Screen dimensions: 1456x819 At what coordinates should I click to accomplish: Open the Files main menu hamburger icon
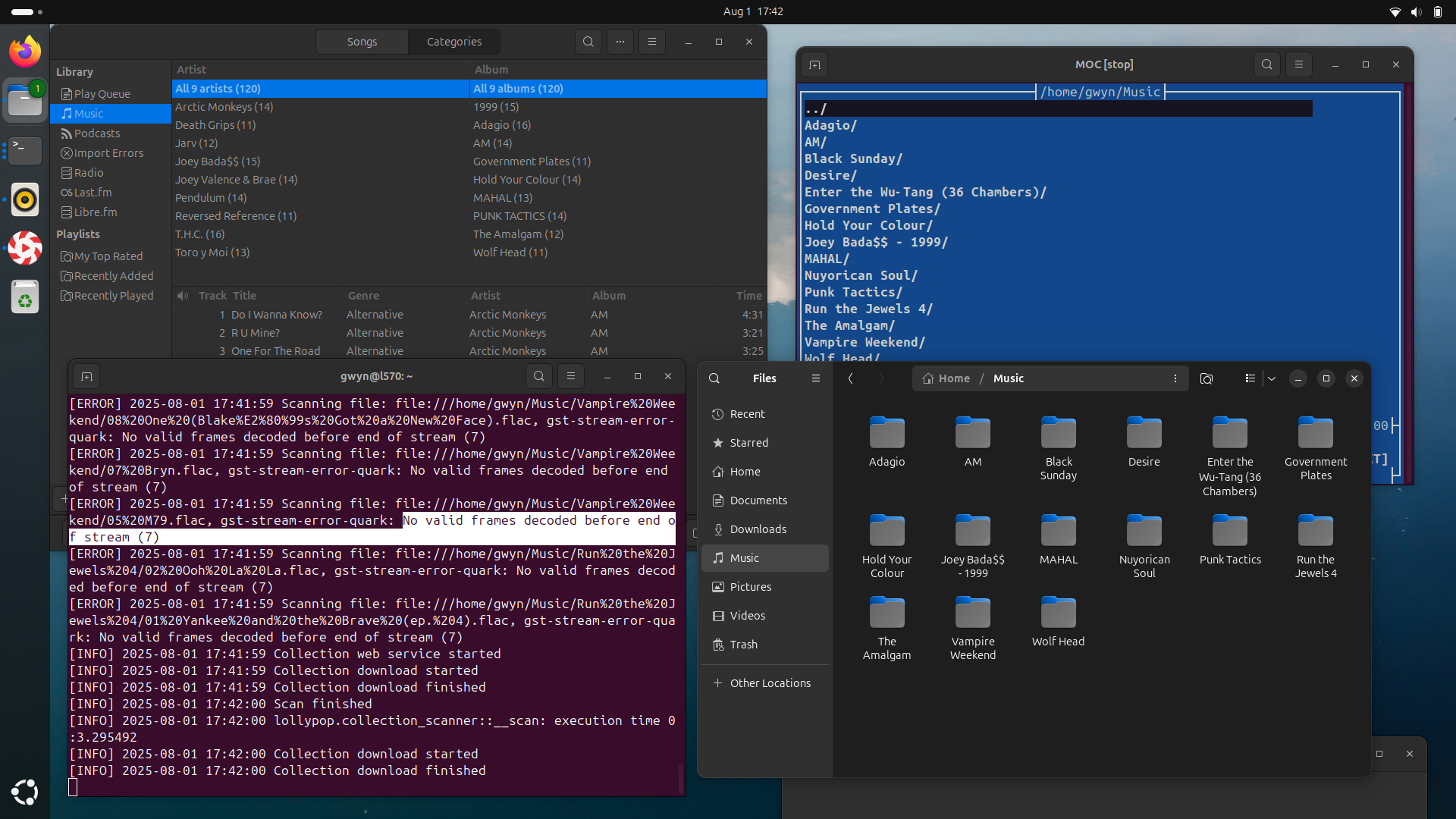click(816, 378)
